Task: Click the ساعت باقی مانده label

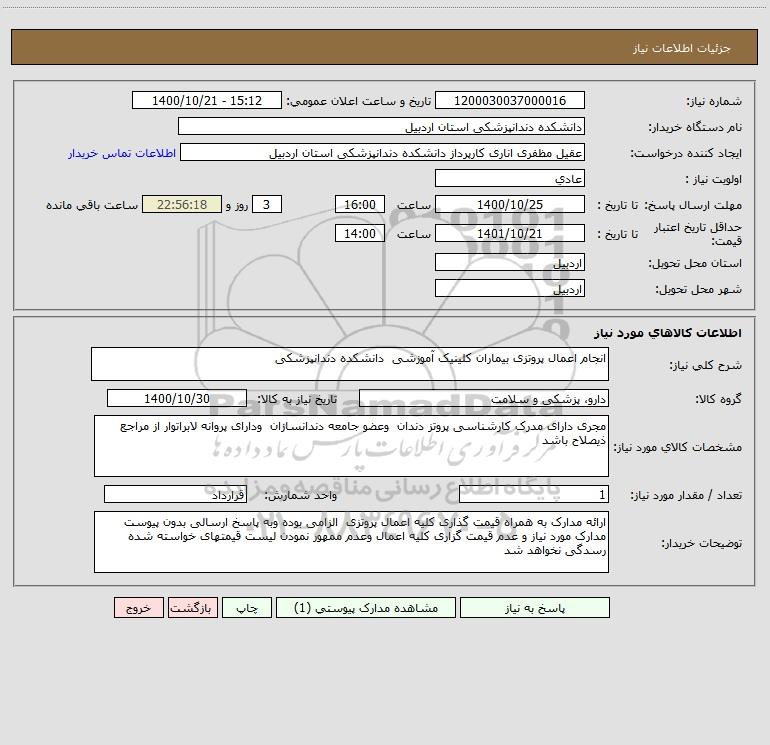Action: point(92,205)
